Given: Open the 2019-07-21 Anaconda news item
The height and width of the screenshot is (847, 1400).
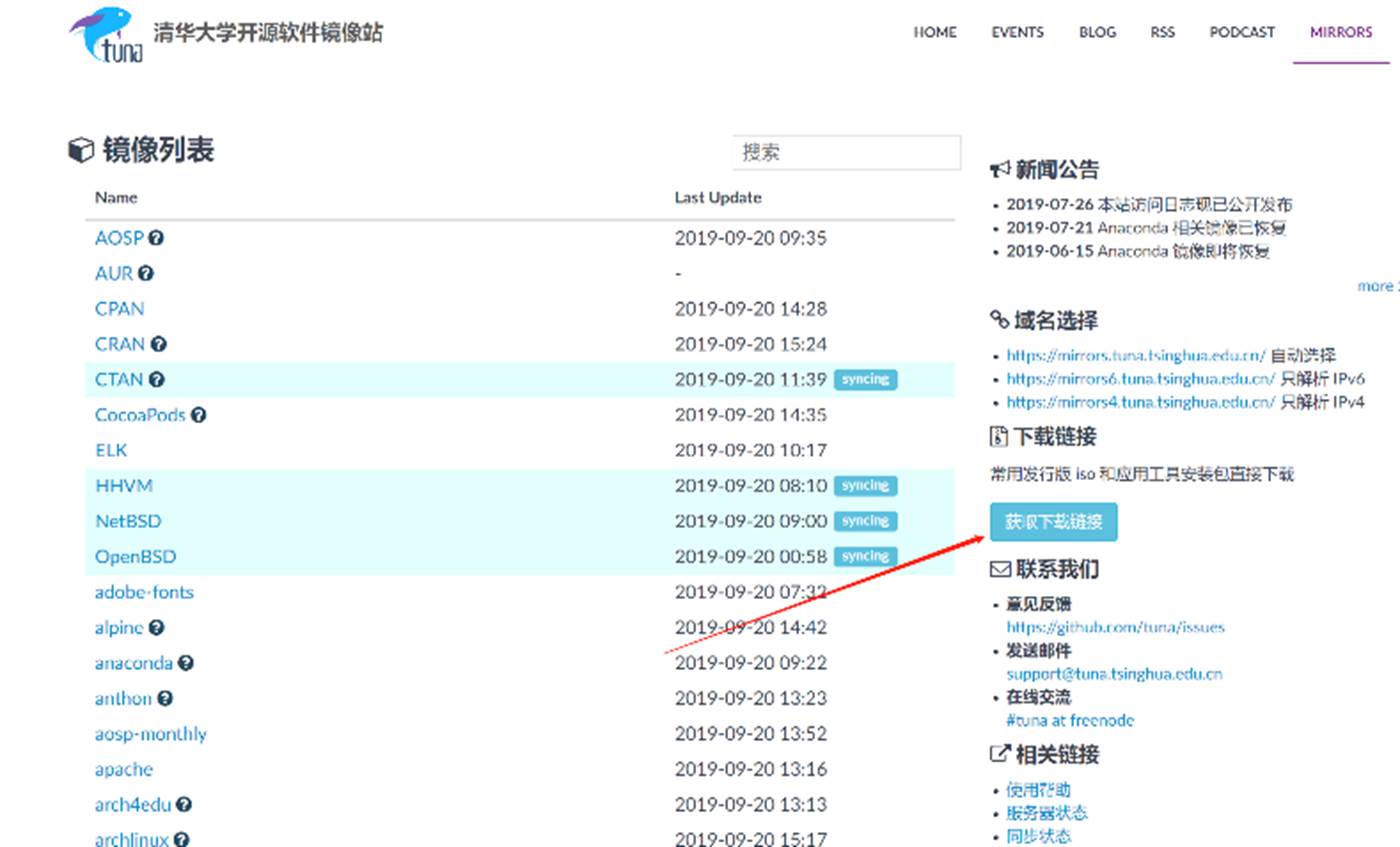Looking at the screenshot, I should coord(1146,228).
